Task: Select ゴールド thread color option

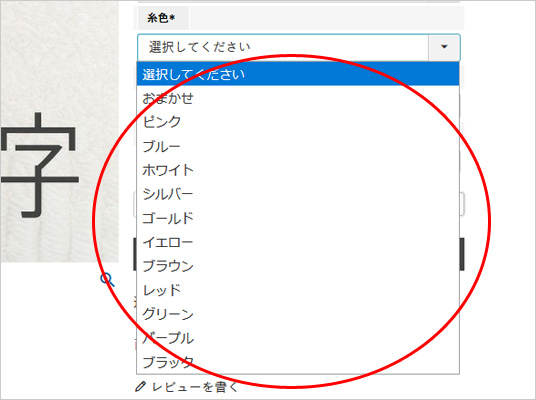Action: [298, 218]
